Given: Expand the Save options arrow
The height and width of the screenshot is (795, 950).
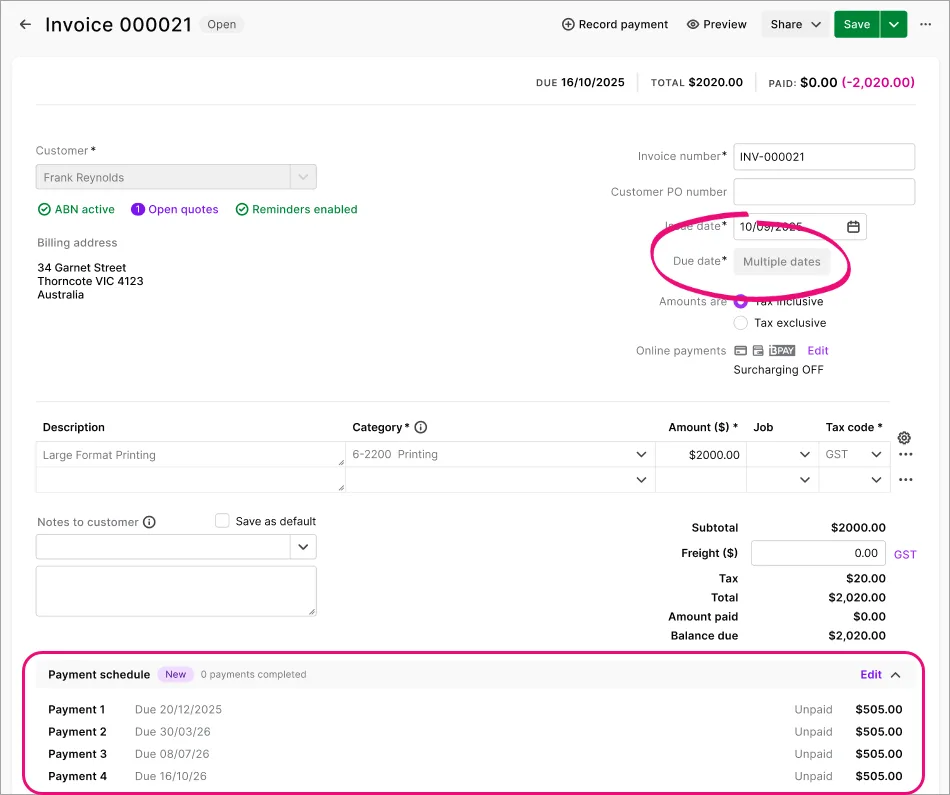Looking at the screenshot, I should click(x=894, y=24).
